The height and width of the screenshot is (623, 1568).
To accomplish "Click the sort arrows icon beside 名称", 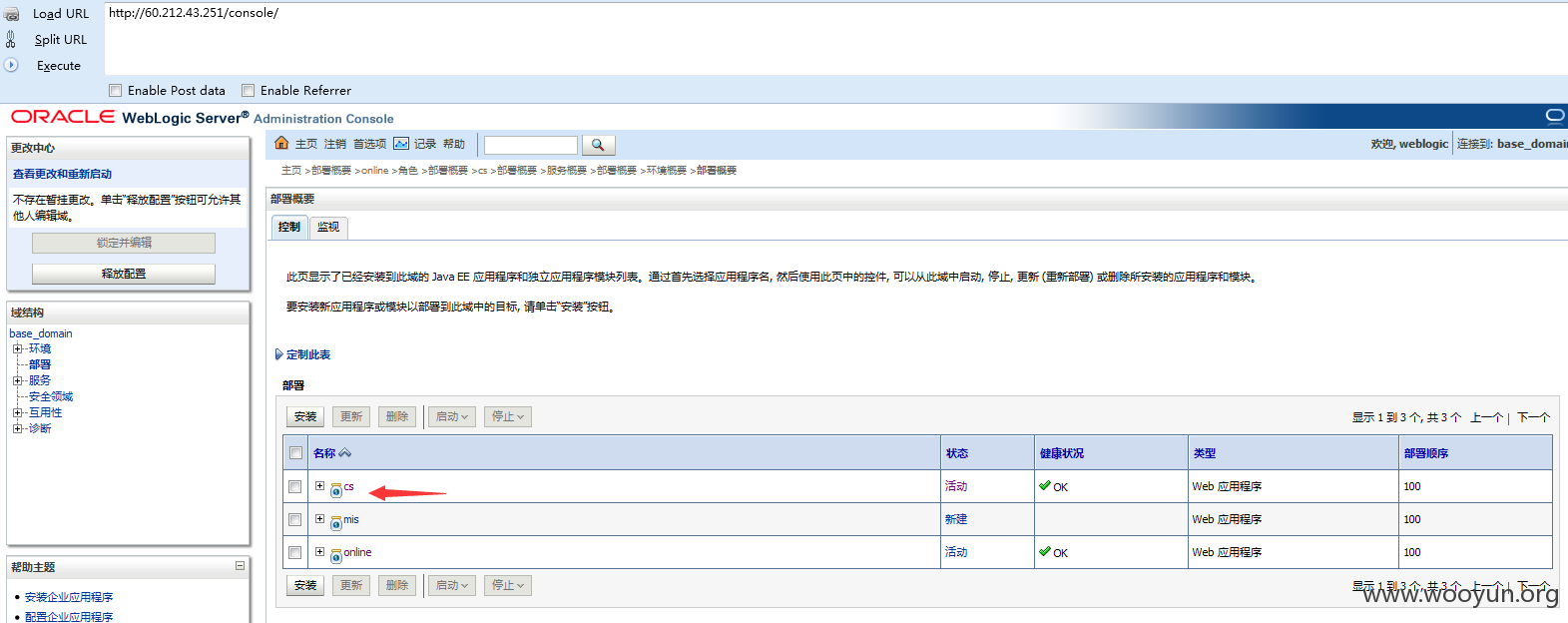I will coord(345,453).
